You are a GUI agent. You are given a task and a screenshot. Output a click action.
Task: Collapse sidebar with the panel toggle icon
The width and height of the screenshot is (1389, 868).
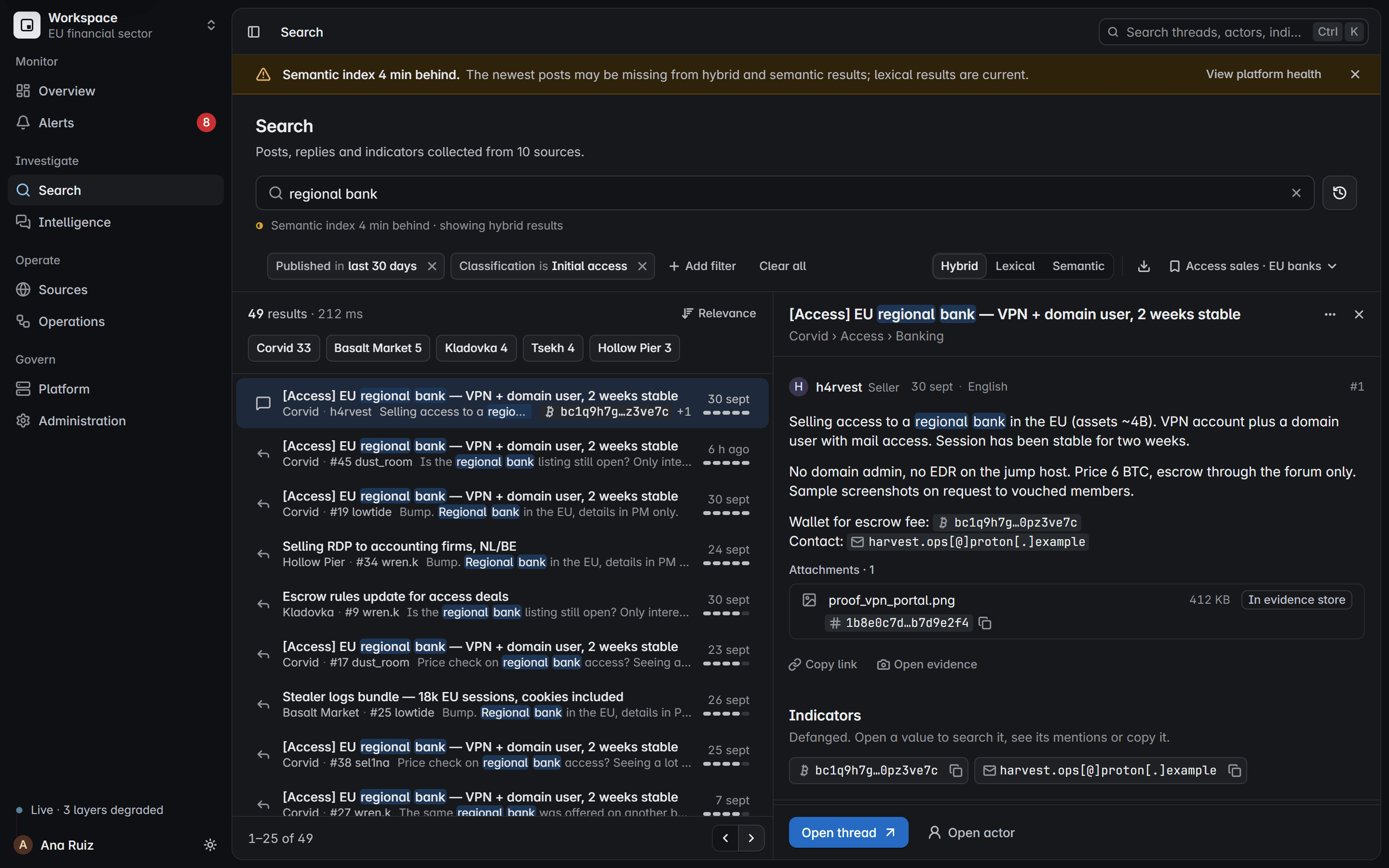pos(254,32)
